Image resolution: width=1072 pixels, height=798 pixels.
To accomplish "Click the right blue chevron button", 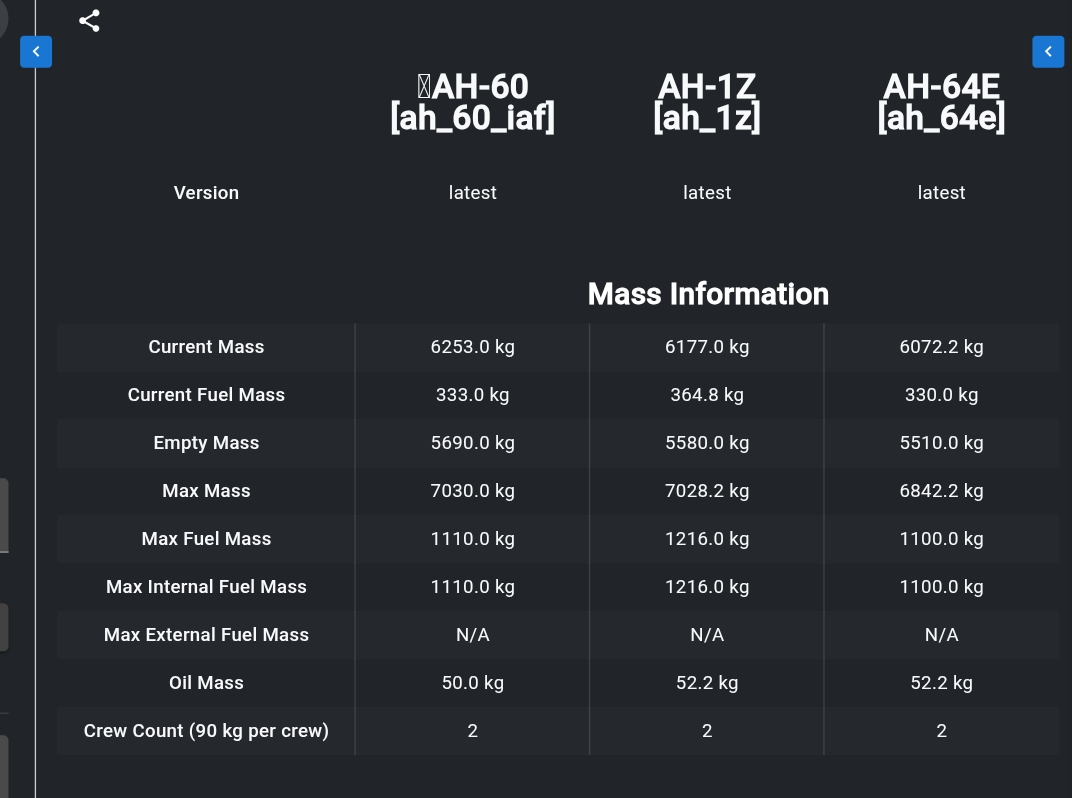I will click(x=1048, y=52).
